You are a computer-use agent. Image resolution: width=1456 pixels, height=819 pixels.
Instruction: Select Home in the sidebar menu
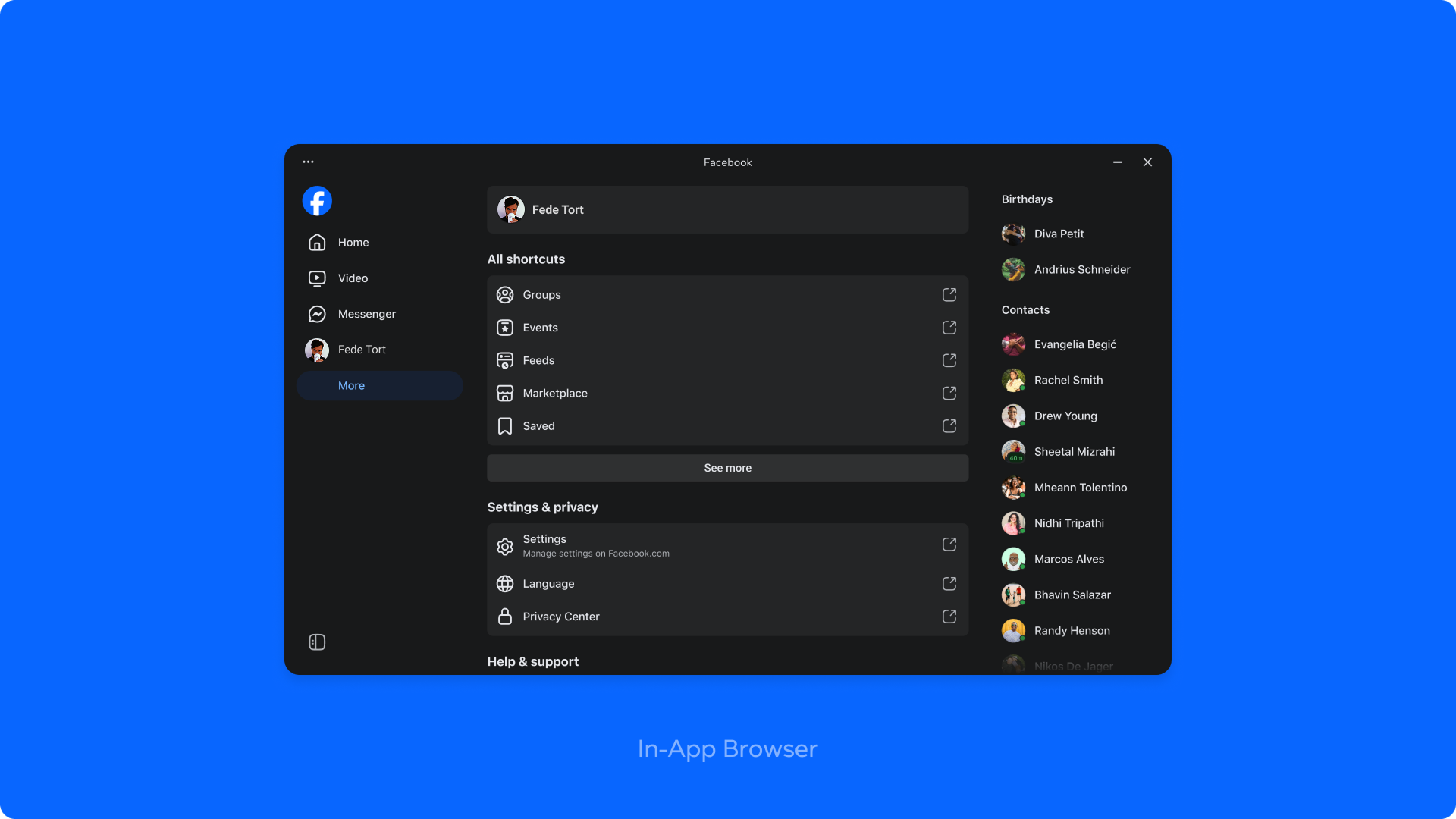click(379, 243)
